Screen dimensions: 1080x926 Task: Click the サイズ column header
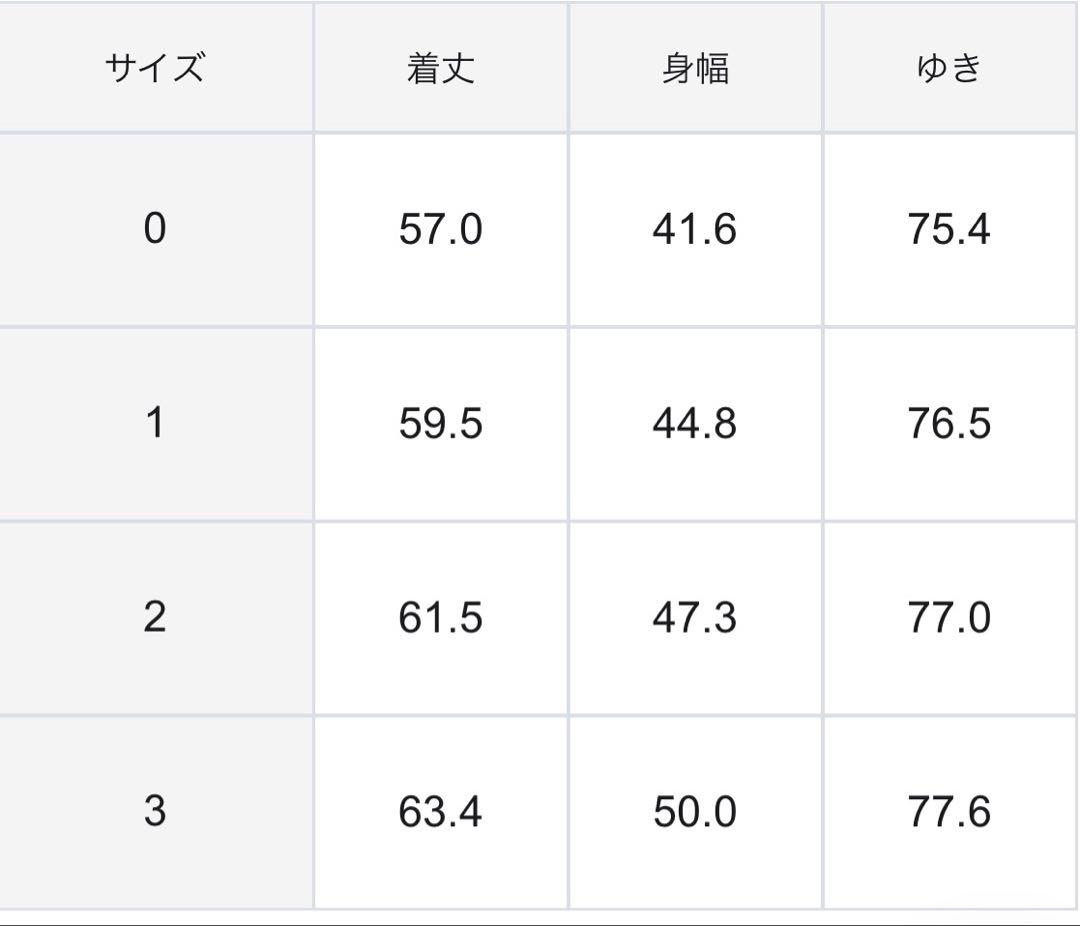(155, 68)
